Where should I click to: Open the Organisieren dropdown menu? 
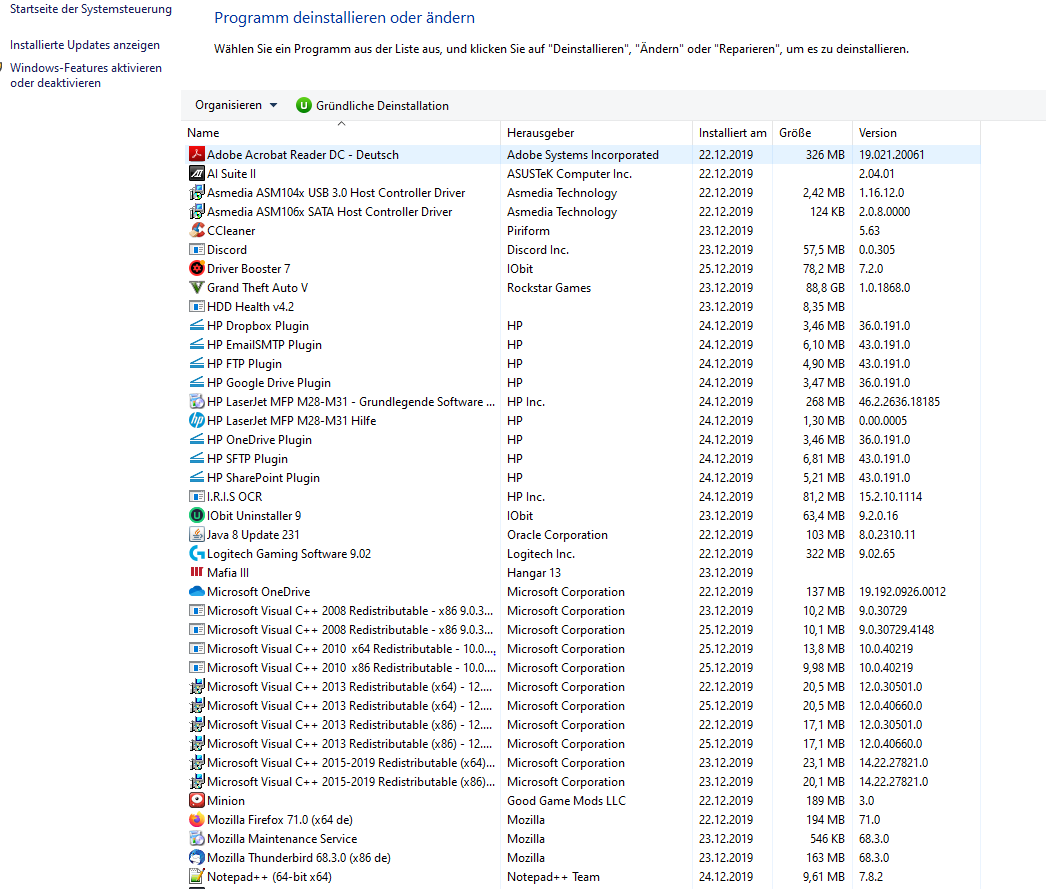tap(235, 105)
